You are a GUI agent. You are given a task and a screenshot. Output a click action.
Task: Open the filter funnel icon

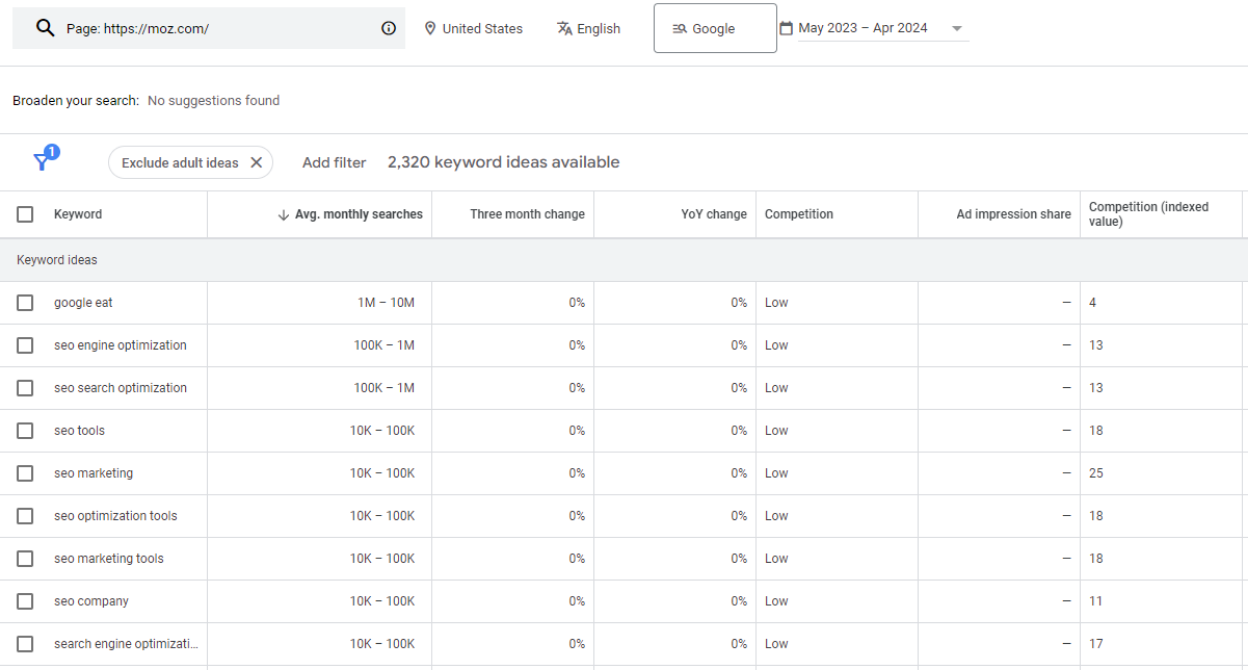click(43, 161)
